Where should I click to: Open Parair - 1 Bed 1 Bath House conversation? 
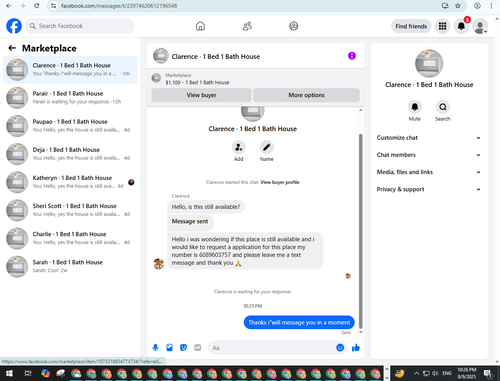(70, 98)
